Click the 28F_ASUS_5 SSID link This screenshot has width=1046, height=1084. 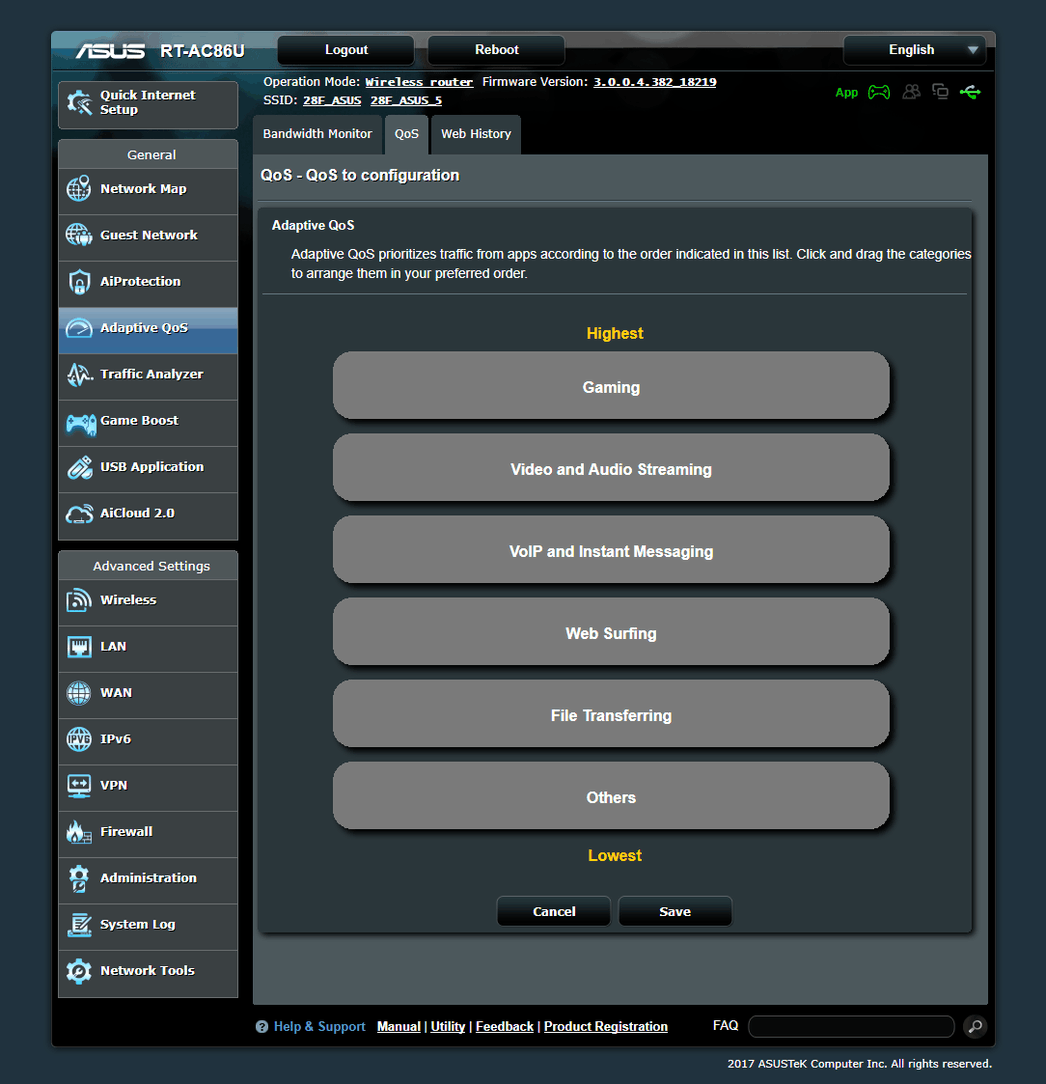[x=406, y=100]
